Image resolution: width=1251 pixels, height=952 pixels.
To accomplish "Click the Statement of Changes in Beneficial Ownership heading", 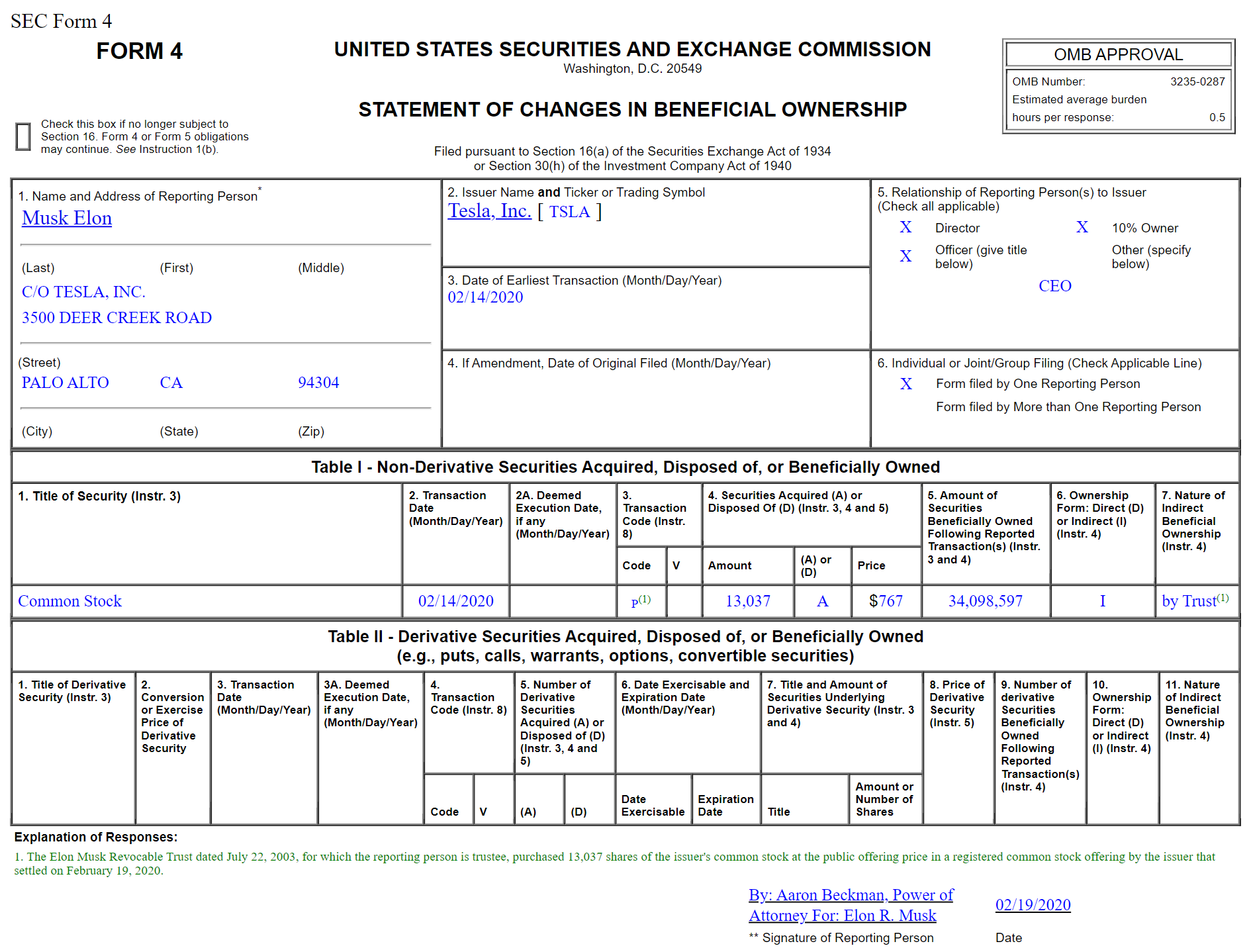I will tap(633, 109).
